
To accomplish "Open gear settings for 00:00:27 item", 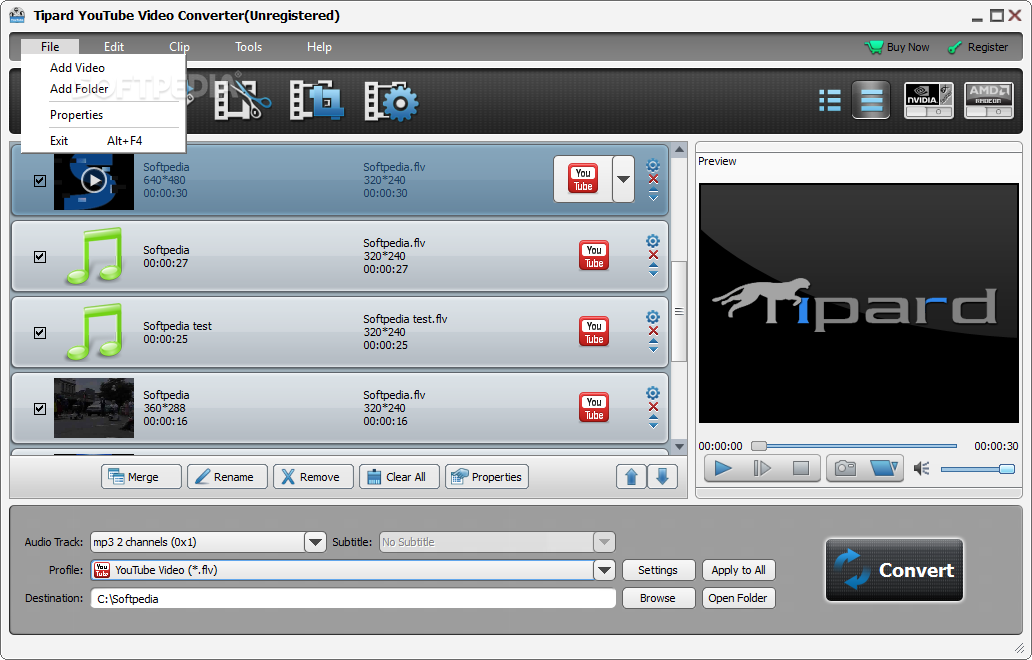I will (653, 241).
